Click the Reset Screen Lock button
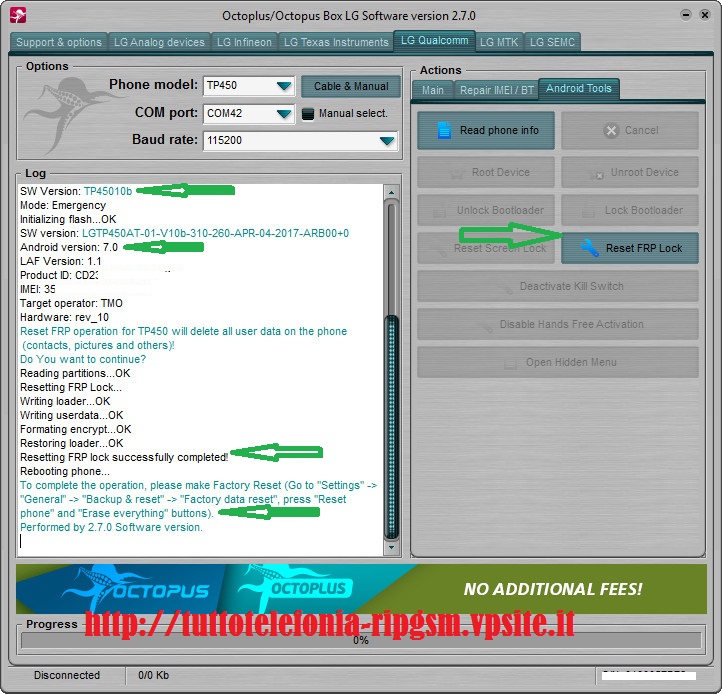This screenshot has height=694, width=722. point(486,248)
